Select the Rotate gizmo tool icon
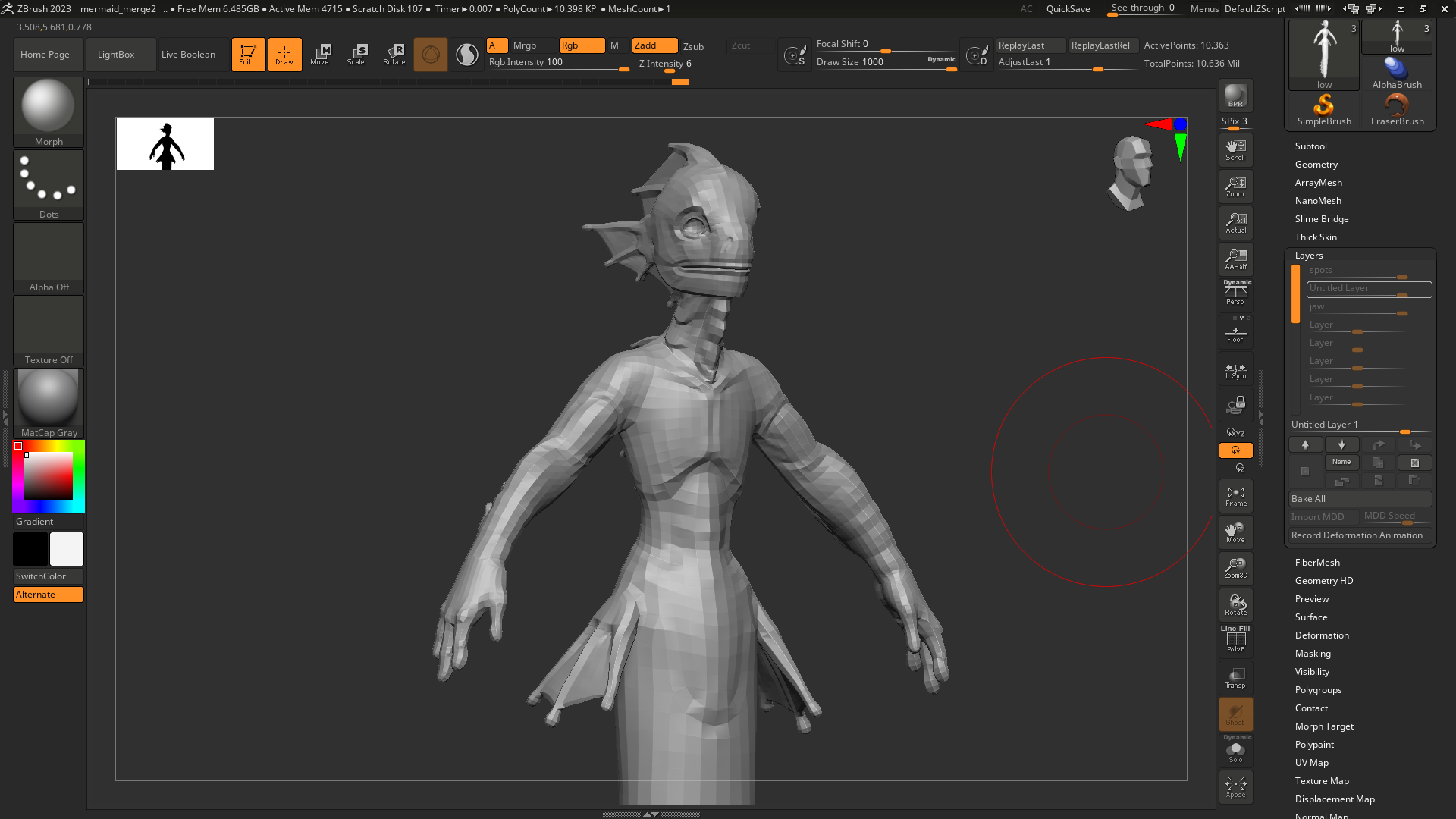This screenshot has height=819, width=1456. [x=394, y=54]
